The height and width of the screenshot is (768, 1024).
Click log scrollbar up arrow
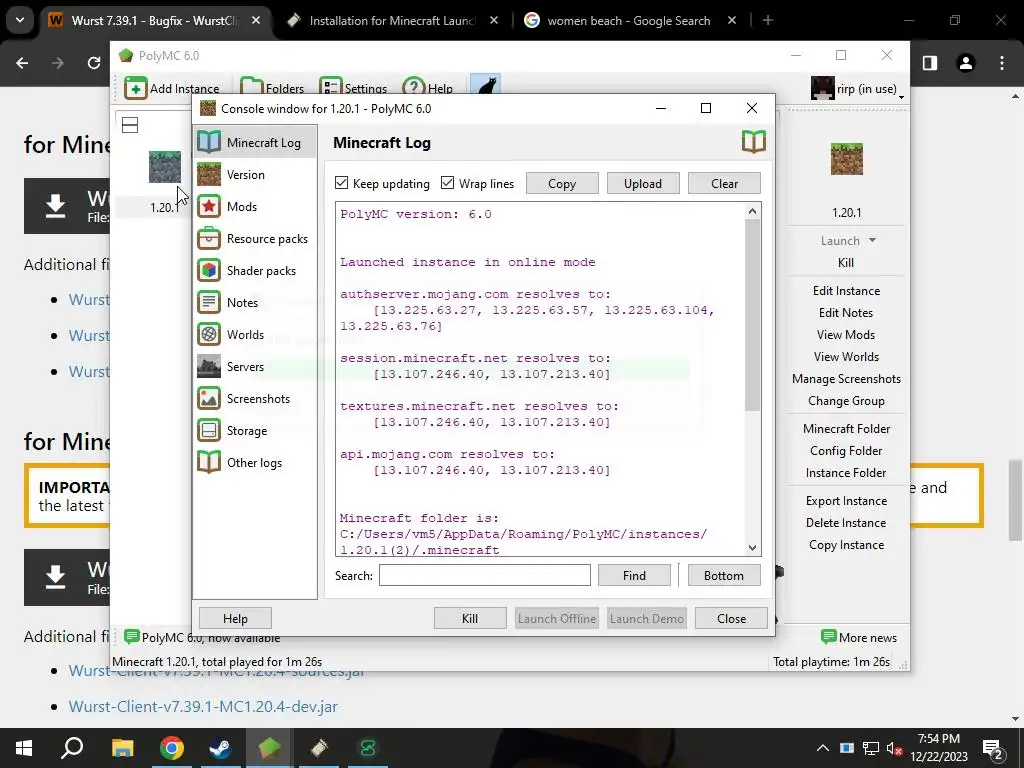[752, 212]
